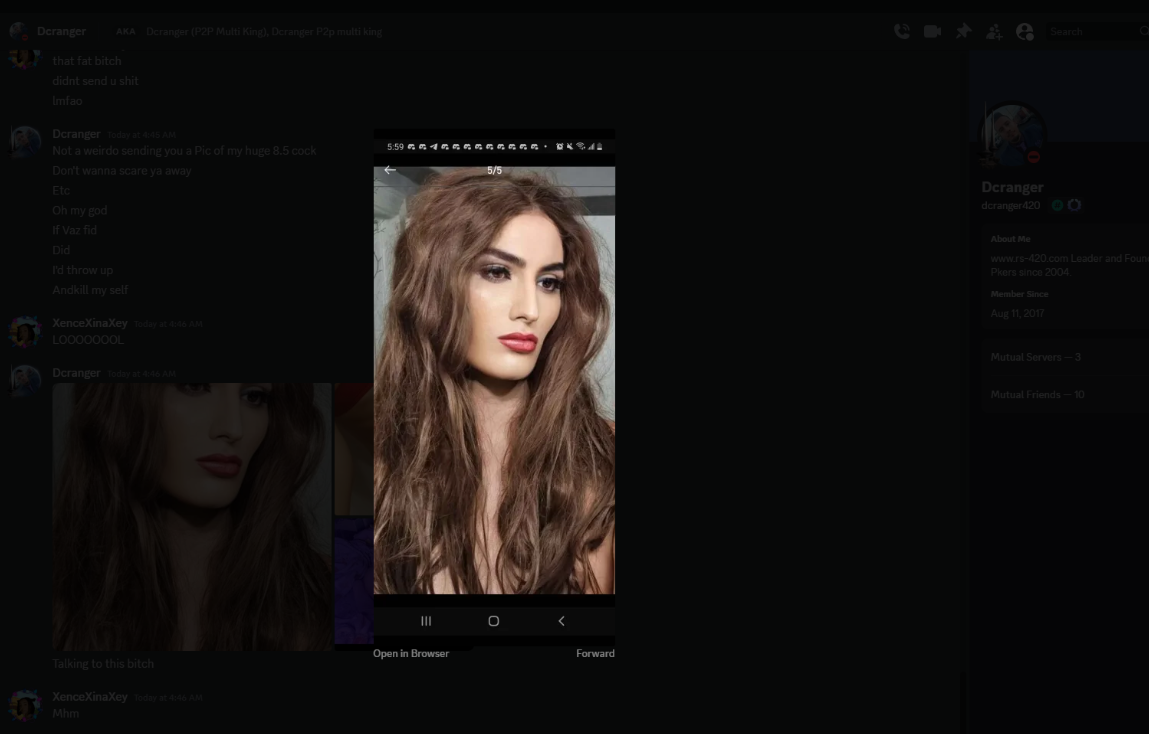This screenshot has width=1149, height=734.
Task: Click Dcranger avatar beside image post
Action: tap(25, 381)
